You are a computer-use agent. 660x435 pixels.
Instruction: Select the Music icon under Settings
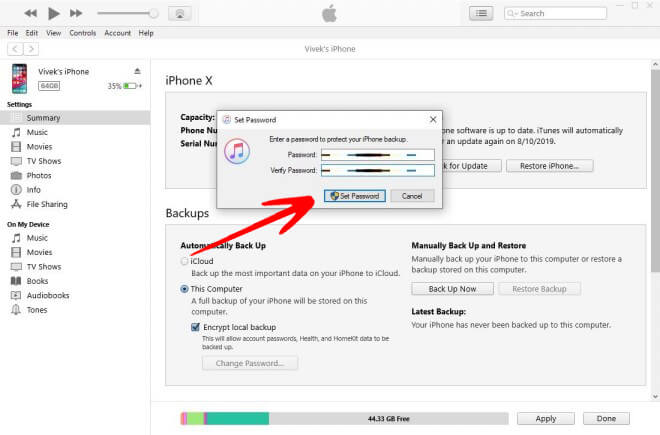16,132
